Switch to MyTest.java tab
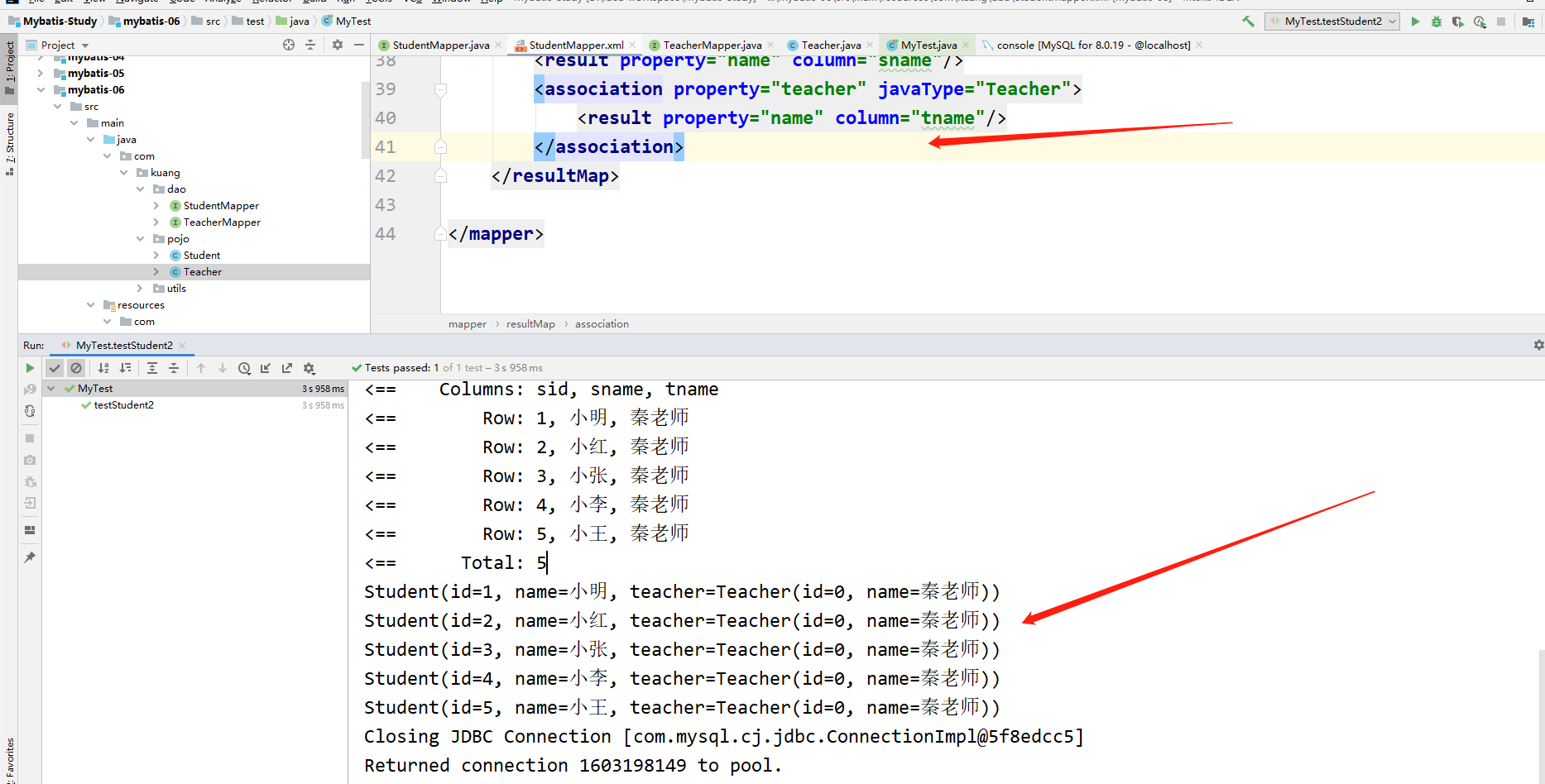The height and width of the screenshot is (784, 1545). click(x=928, y=45)
